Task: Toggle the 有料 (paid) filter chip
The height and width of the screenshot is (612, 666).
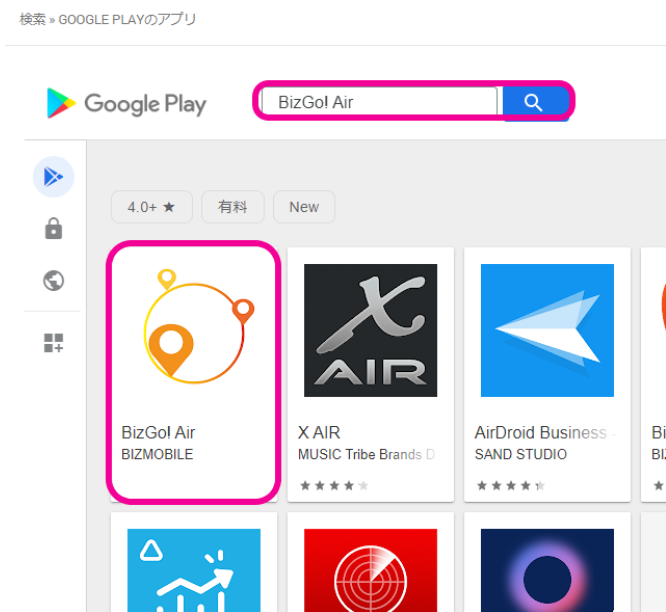Action: 232,207
